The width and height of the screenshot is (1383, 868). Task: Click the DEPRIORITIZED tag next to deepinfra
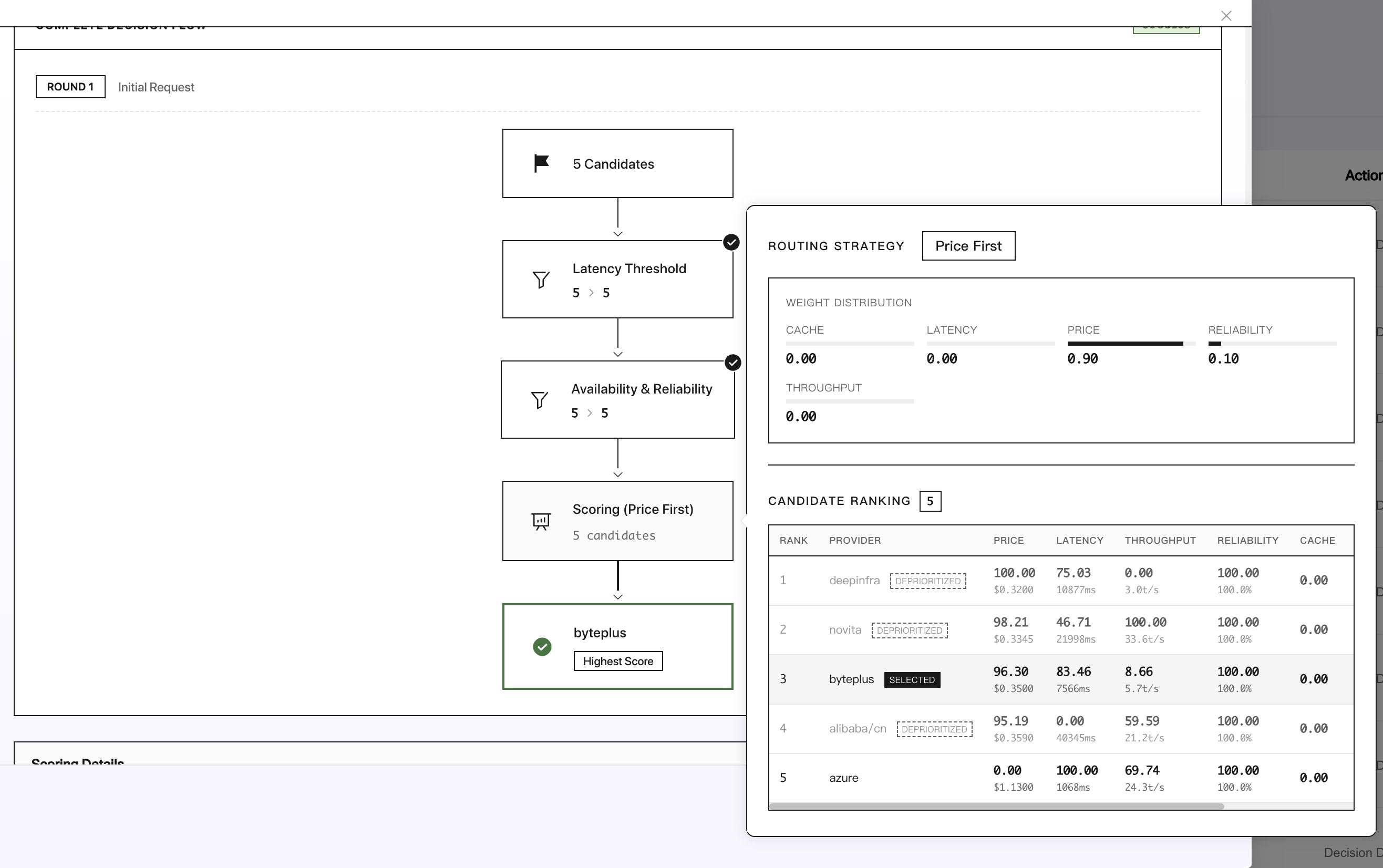[928, 581]
